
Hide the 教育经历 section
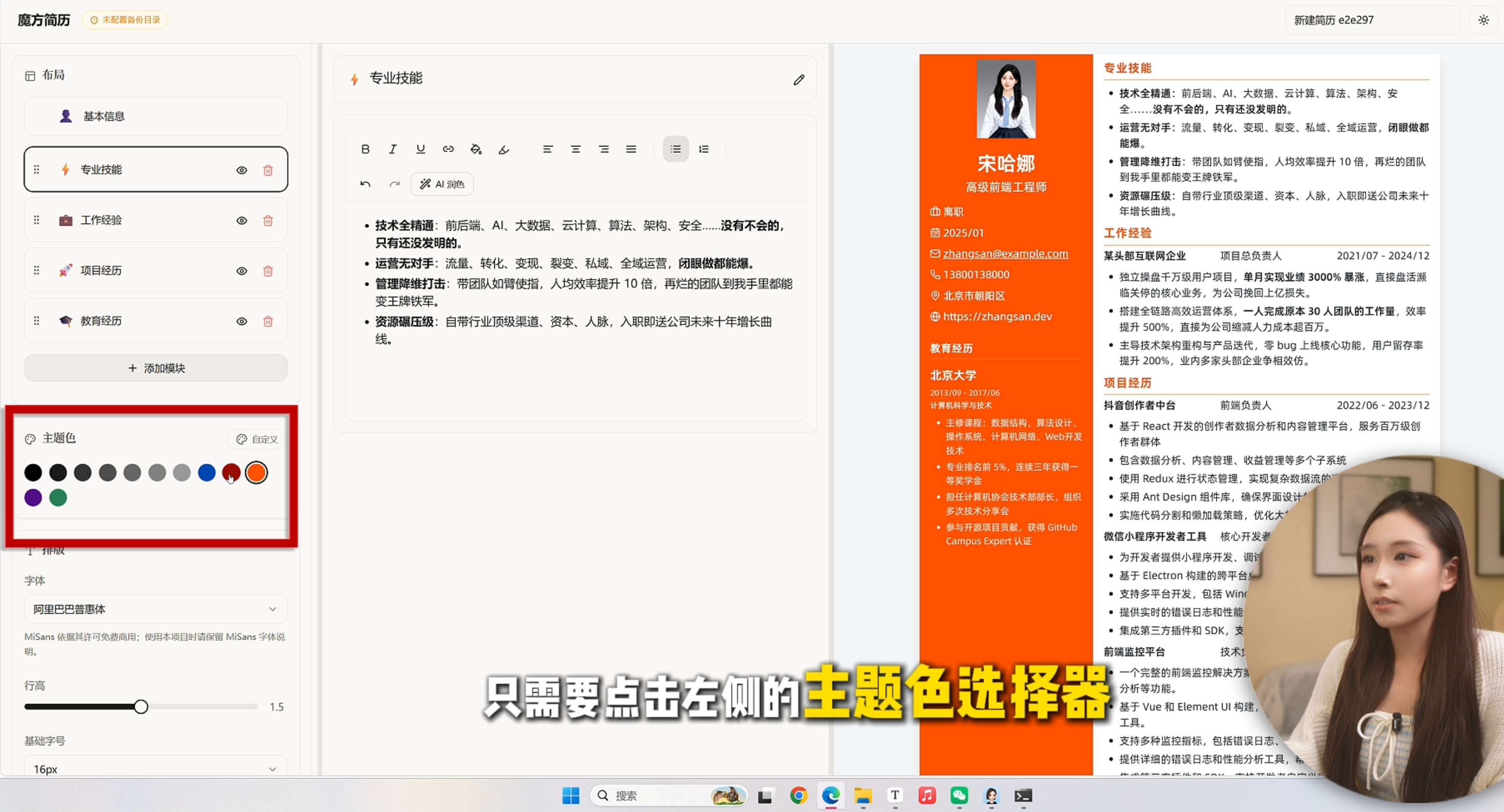click(242, 321)
